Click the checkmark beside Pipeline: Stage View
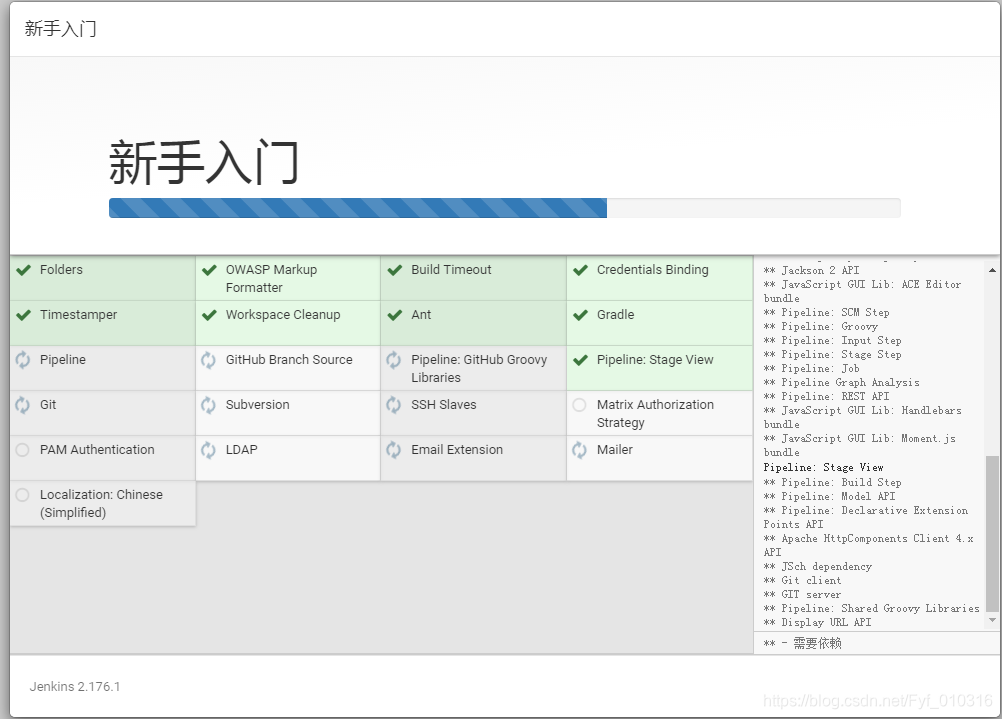Screen dimensions: 1002x719 click(580, 360)
